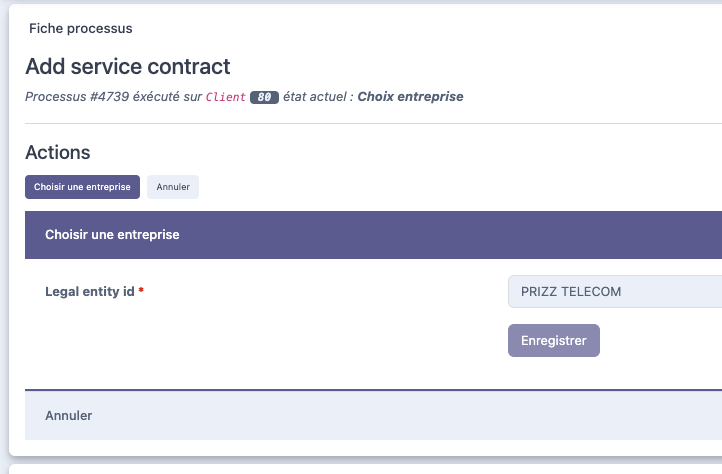The image size is (722, 474).
Task: Select the "Fiche processus" card header
Action: tap(81, 29)
